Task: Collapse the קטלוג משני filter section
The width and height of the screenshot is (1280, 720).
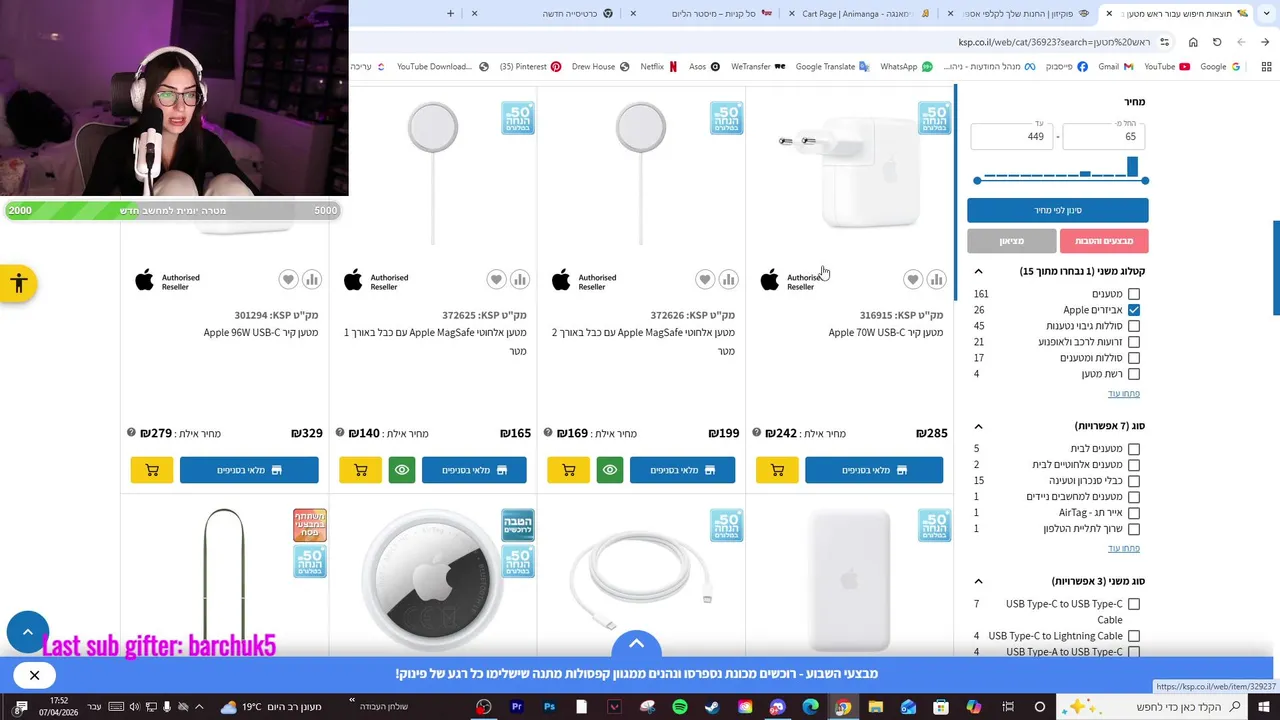Action: point(978,271)
